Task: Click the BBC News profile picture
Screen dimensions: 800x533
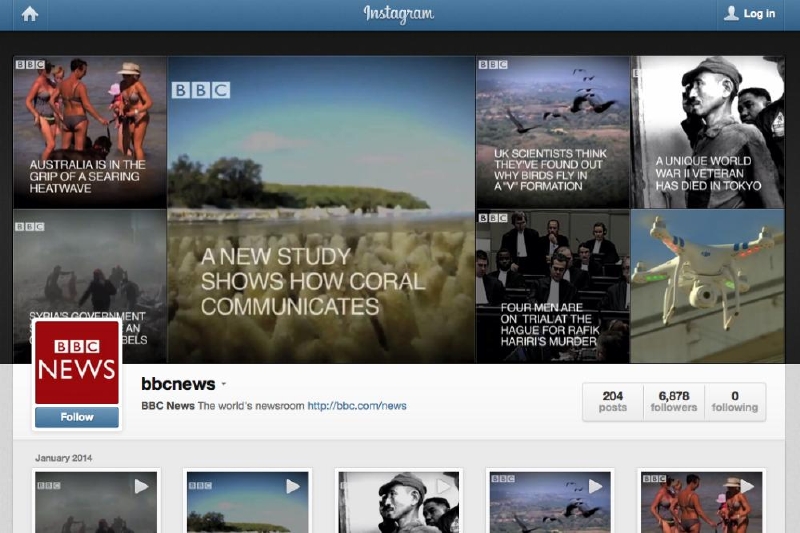Action: click(x=77, y=362)
